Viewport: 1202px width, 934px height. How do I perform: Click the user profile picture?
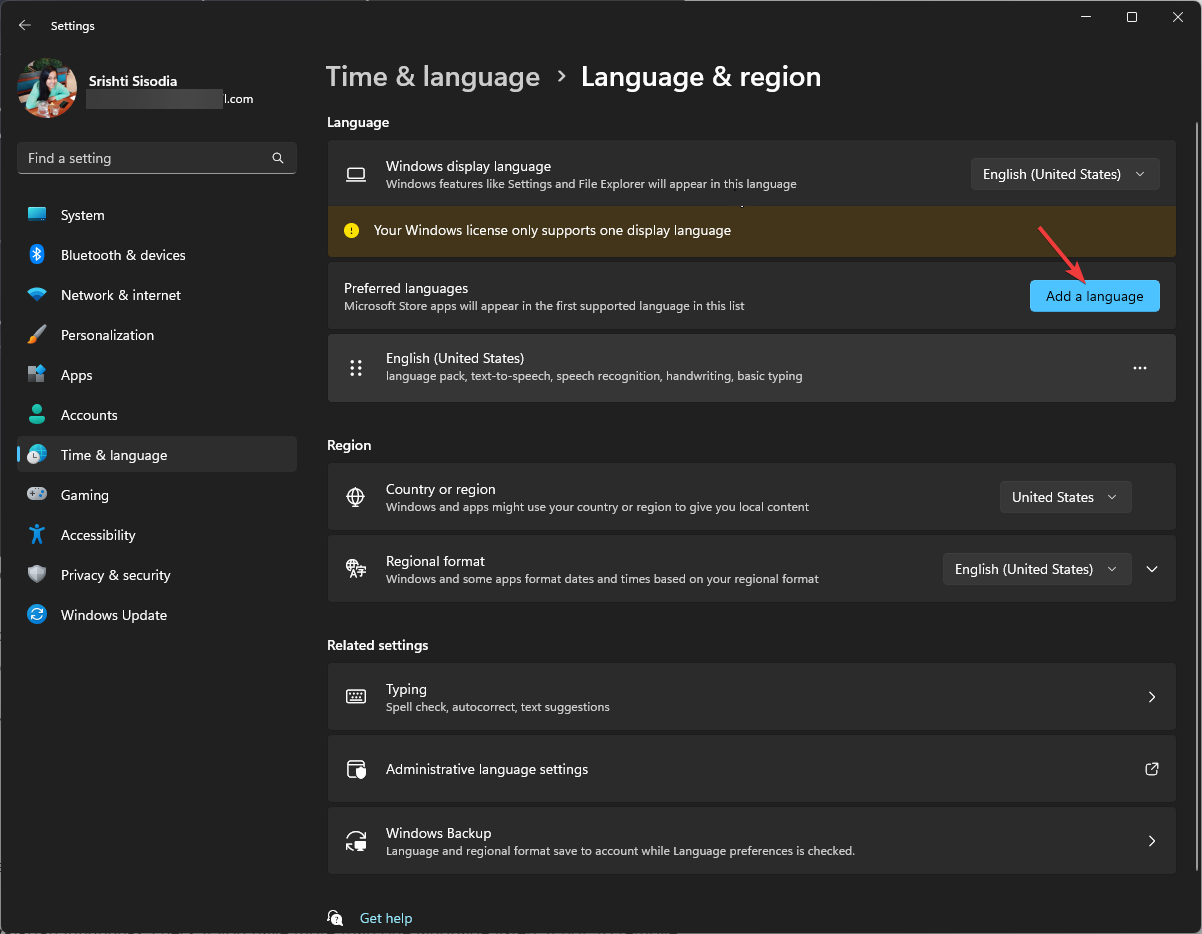coord(47,89)
